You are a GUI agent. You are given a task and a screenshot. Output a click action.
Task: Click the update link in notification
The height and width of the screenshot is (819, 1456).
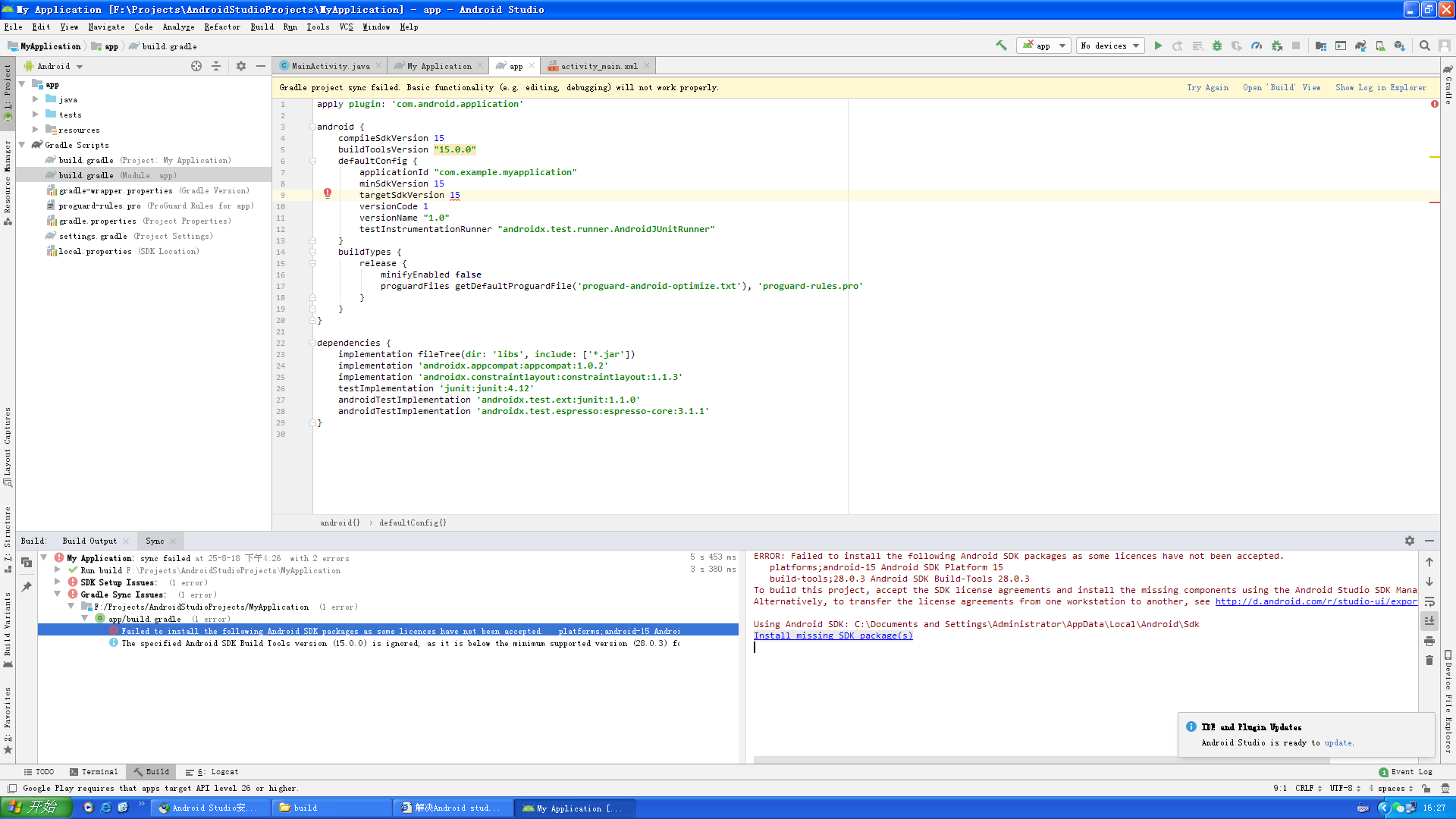point(1338,742)
